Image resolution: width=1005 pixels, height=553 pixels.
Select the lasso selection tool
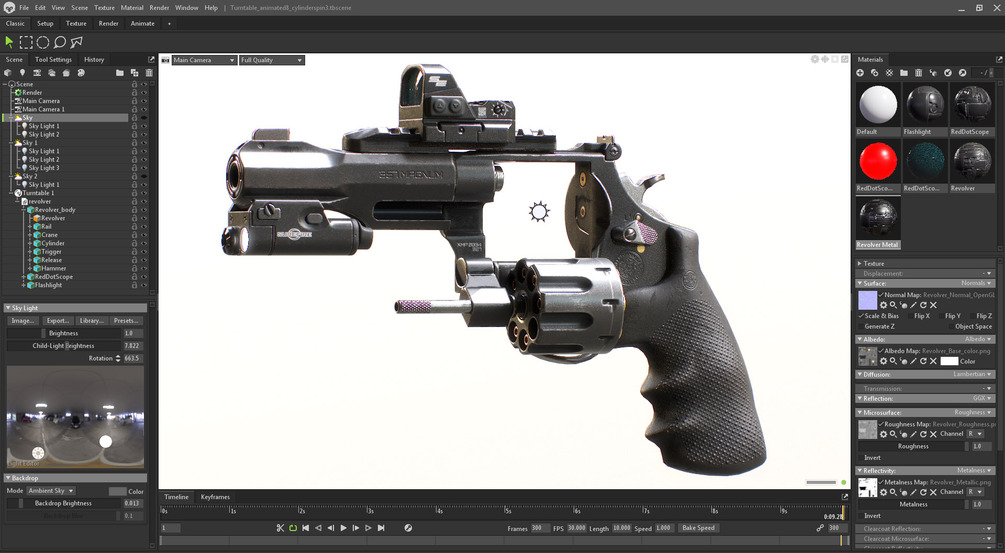[60, 42]
